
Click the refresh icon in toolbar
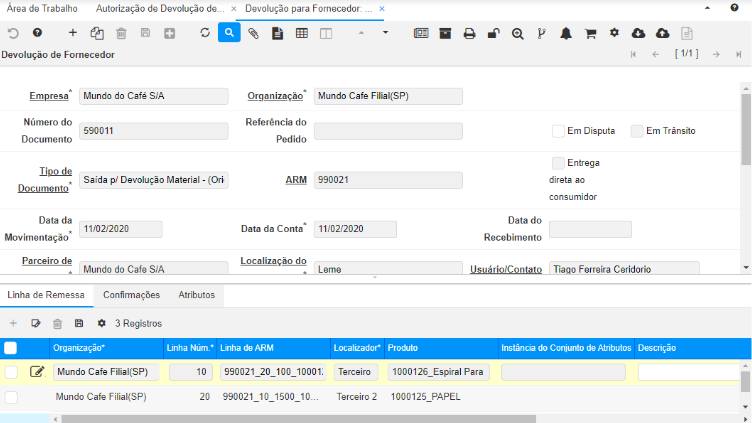pyautogui.click(x=205, y=33)
